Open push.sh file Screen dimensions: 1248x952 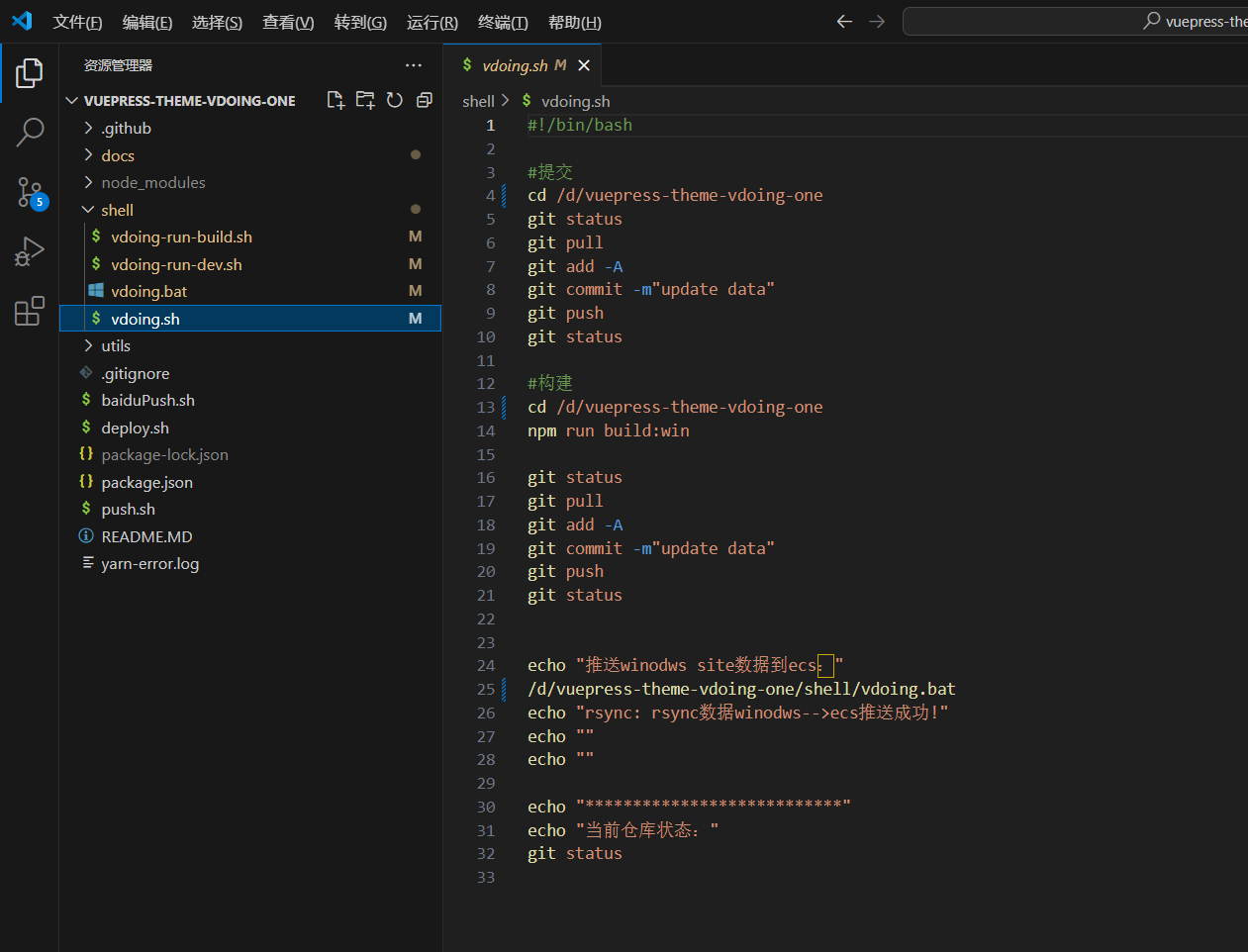(250, 509)
